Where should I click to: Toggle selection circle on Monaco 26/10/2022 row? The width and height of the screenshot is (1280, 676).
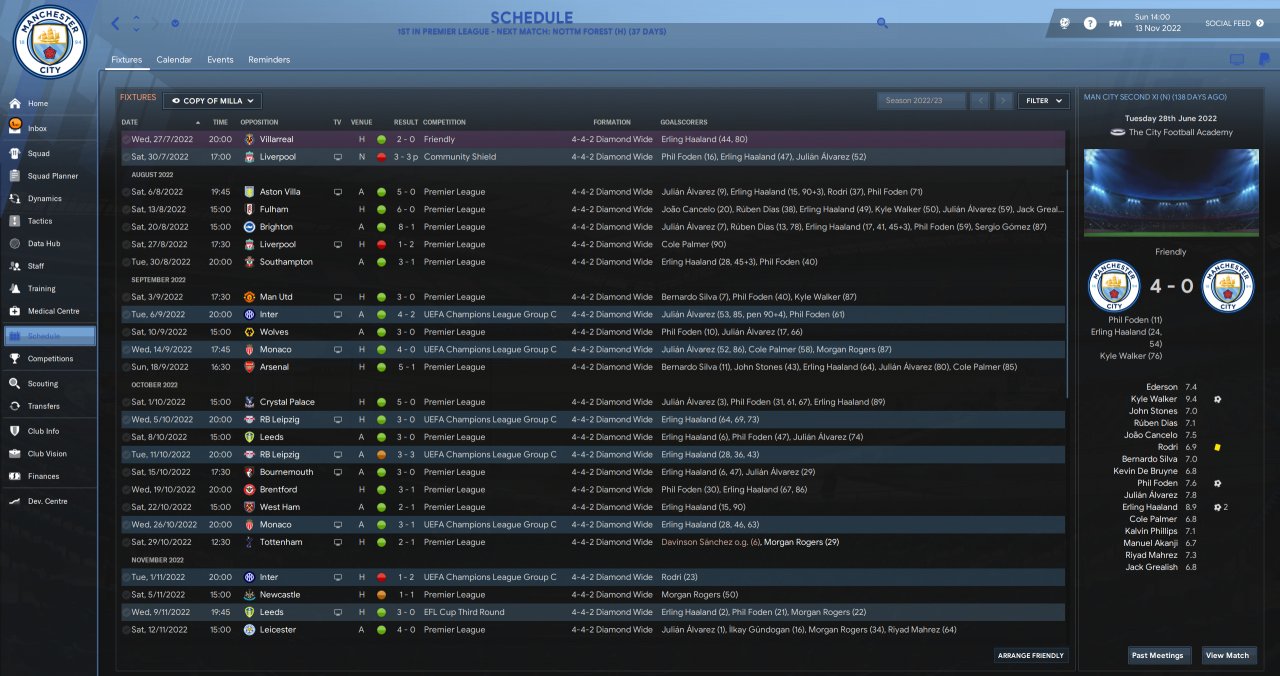pyautogui.click(x=126, y=524)
